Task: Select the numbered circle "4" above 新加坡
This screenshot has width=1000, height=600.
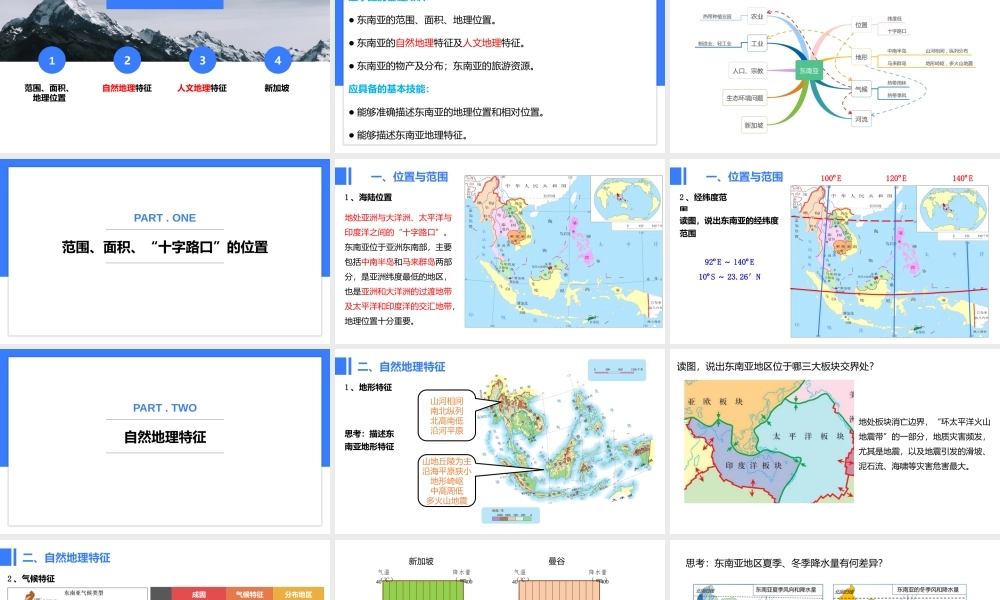Action: 277,60
